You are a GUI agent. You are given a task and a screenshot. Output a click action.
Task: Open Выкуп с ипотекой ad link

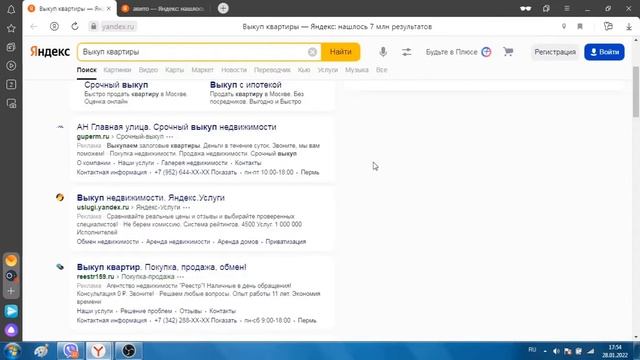tap(246, 85)
